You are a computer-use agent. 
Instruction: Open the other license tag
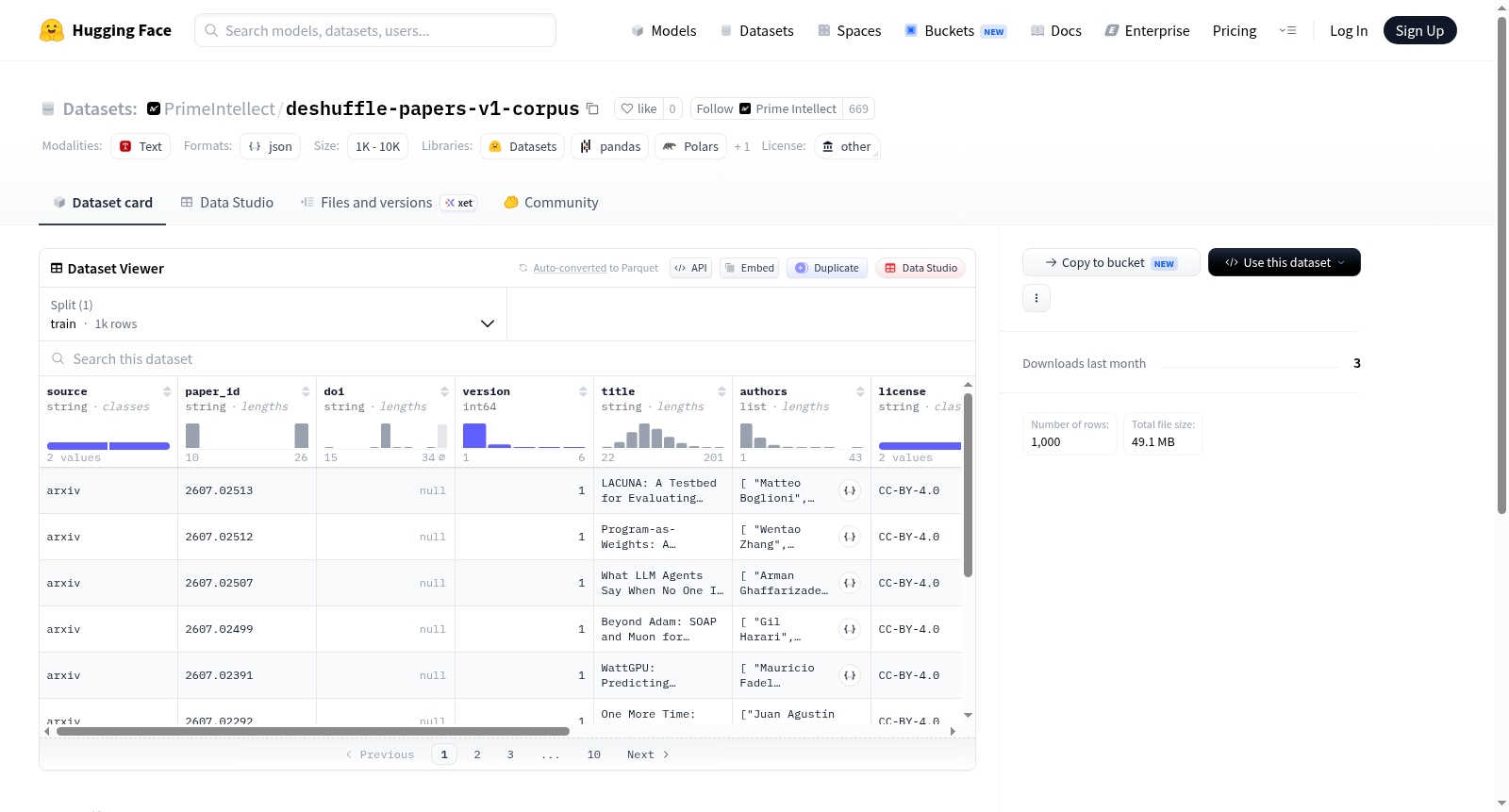[847, 146]
